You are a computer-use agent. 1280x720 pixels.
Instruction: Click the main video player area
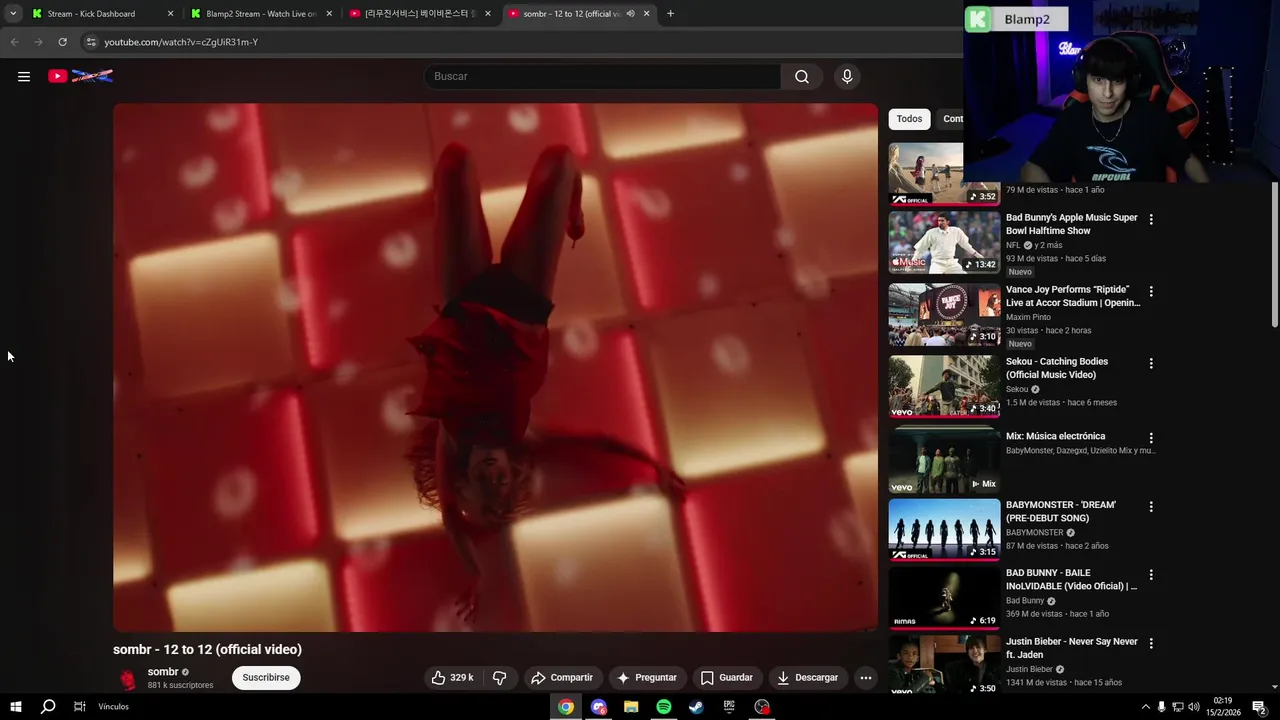pos(495,367)
